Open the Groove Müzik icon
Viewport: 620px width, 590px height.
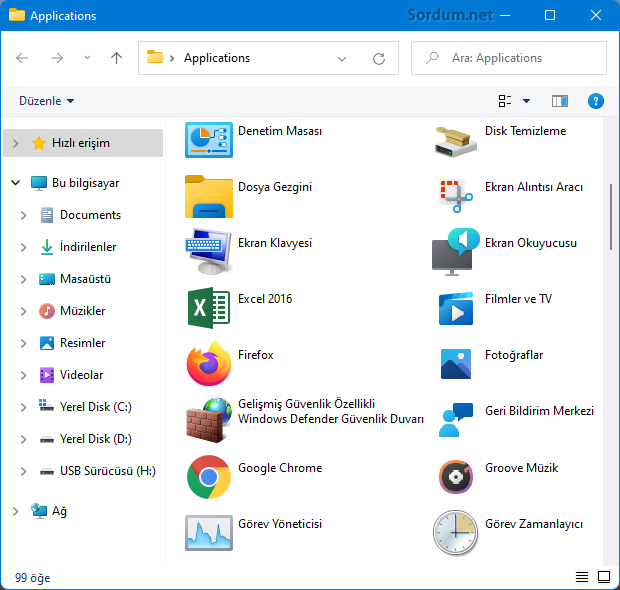[456, 477]
